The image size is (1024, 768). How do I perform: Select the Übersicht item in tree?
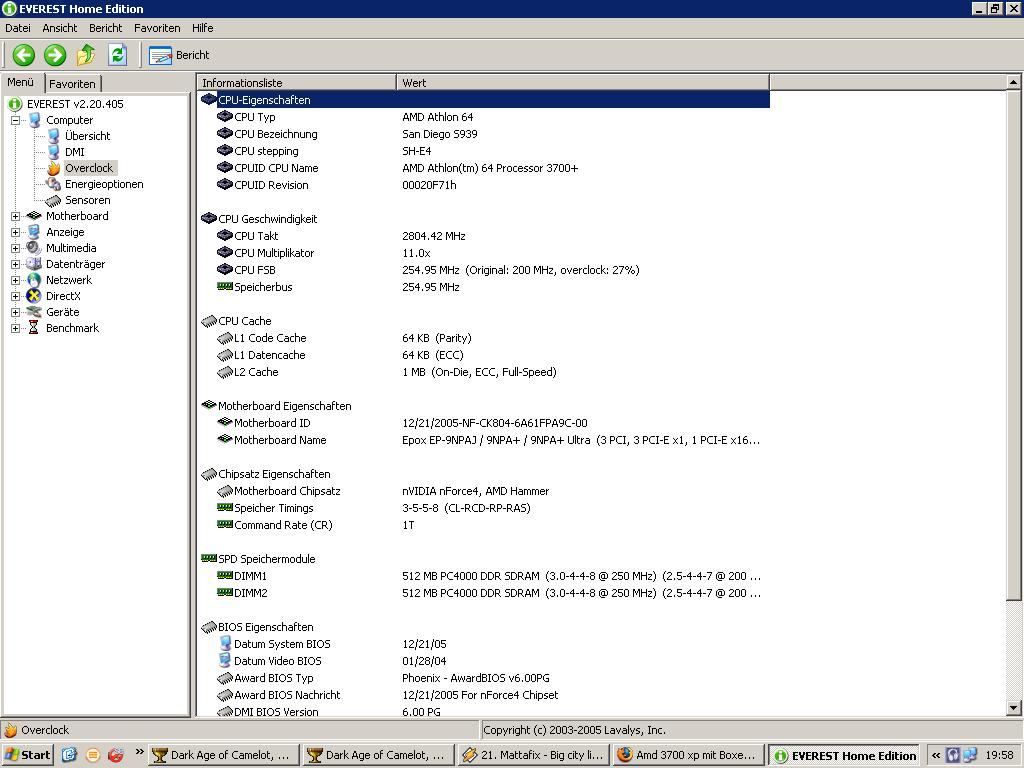click(88, 136)
